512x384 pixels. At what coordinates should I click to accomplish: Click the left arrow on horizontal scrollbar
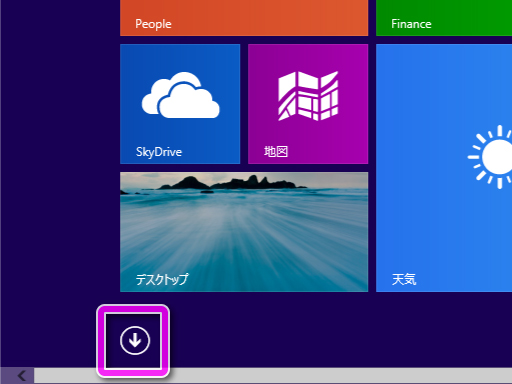[21, 376]
